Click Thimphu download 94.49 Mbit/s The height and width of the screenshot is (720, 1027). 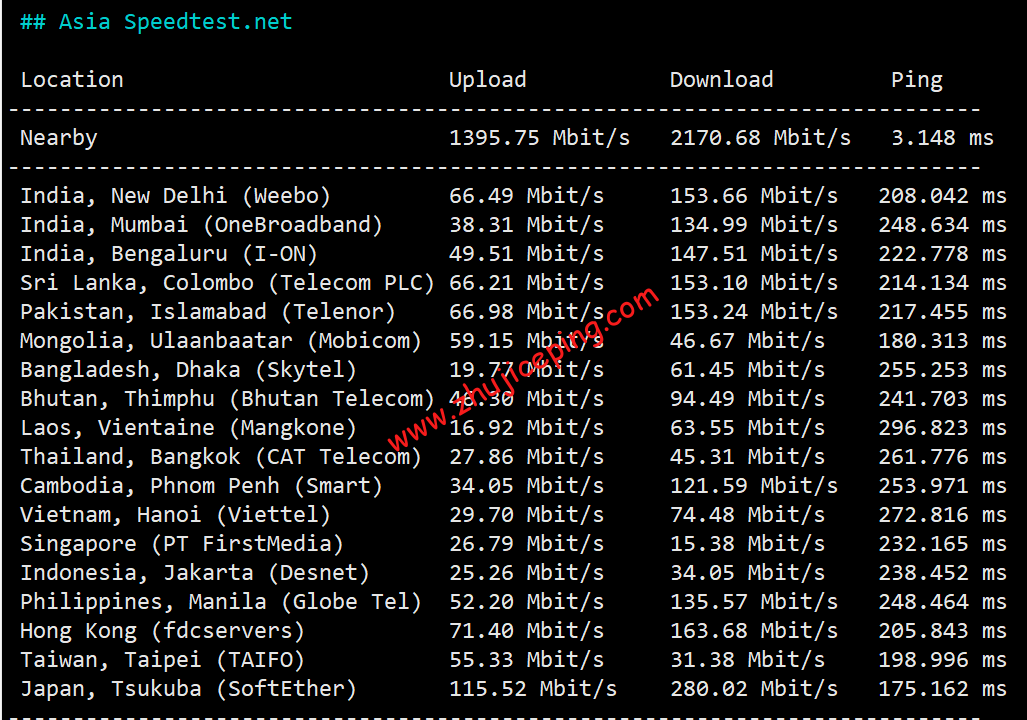point(747,399)
